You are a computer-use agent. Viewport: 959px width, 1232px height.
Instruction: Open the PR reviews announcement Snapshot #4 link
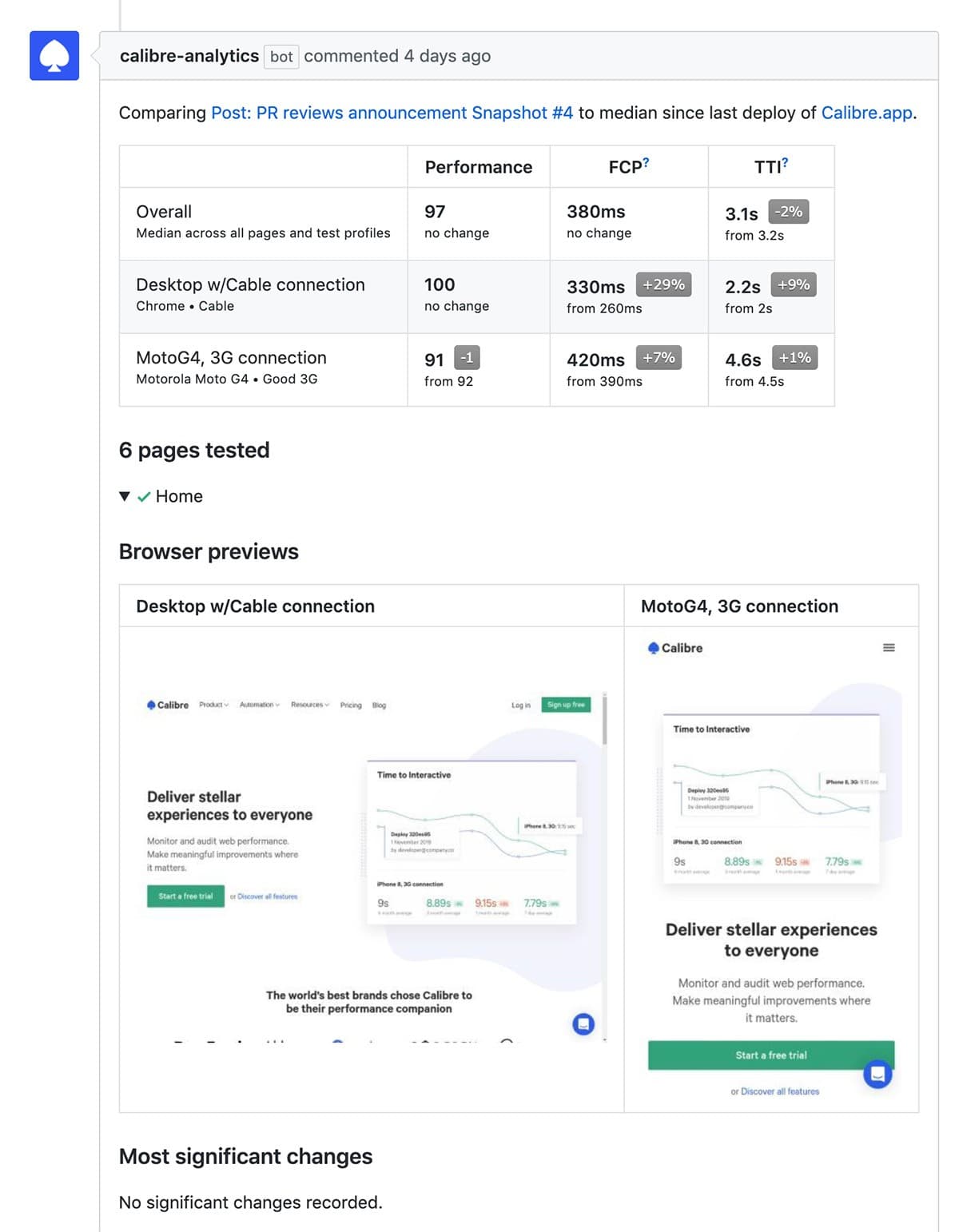pos(391,113)
